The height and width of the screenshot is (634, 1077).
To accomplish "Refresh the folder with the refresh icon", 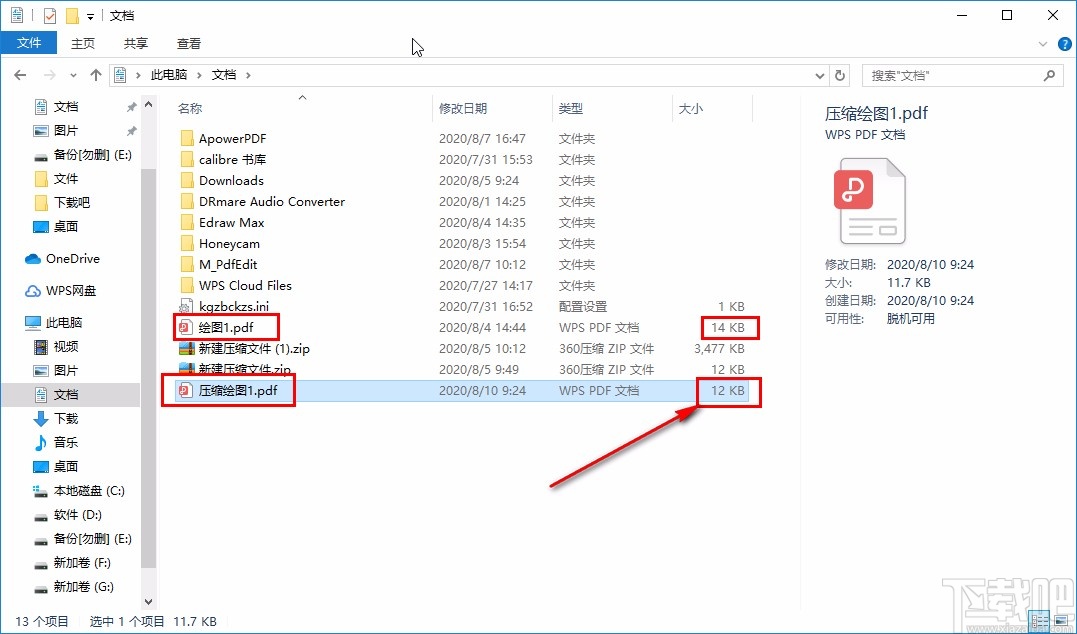I will (842, 75).
